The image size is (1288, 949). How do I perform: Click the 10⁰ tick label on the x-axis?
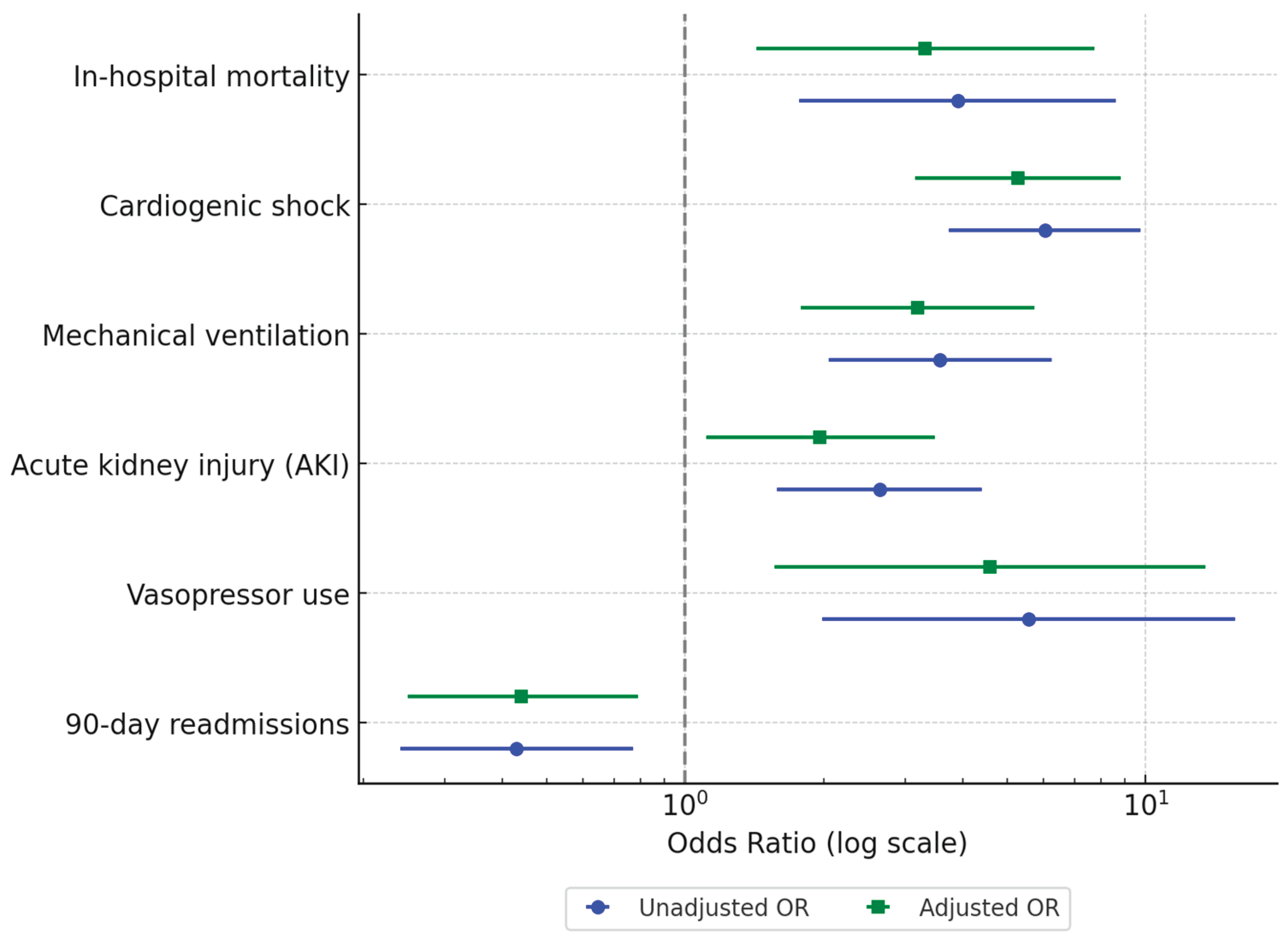click(x=685, y=804)
